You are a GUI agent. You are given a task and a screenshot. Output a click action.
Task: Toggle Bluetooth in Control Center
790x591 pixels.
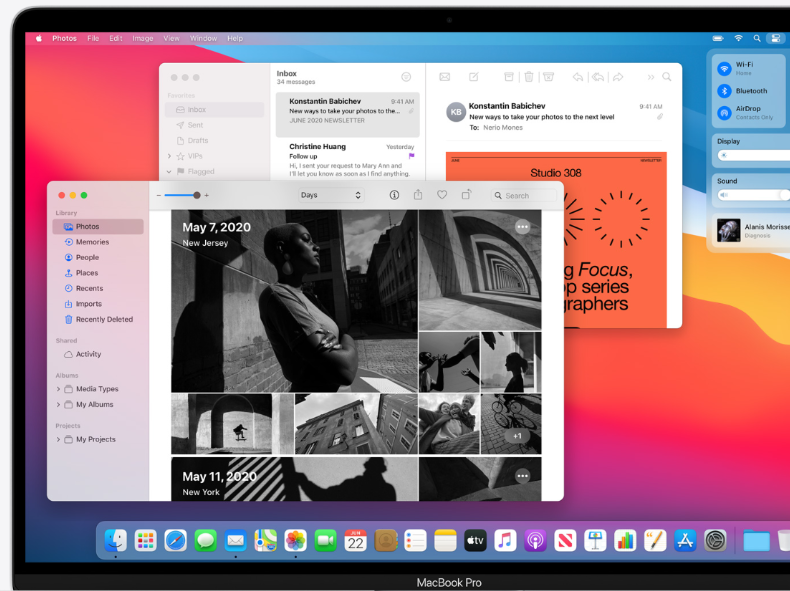coord(725,91)
